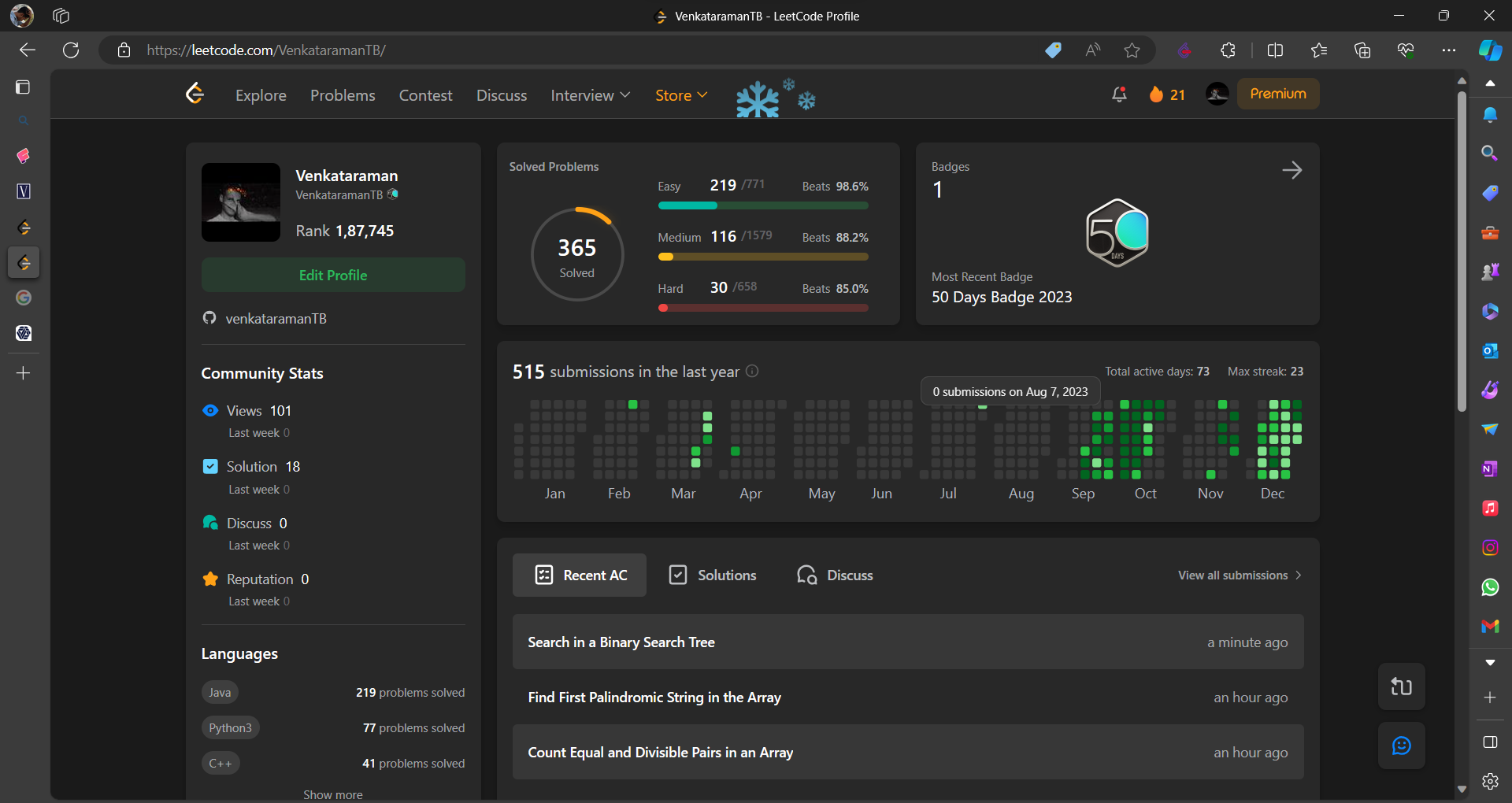The height and width of the screenshot is (803, 1512).
Task: Toggle Split screen in the browser toolbar
Action: coord(1275,50)
